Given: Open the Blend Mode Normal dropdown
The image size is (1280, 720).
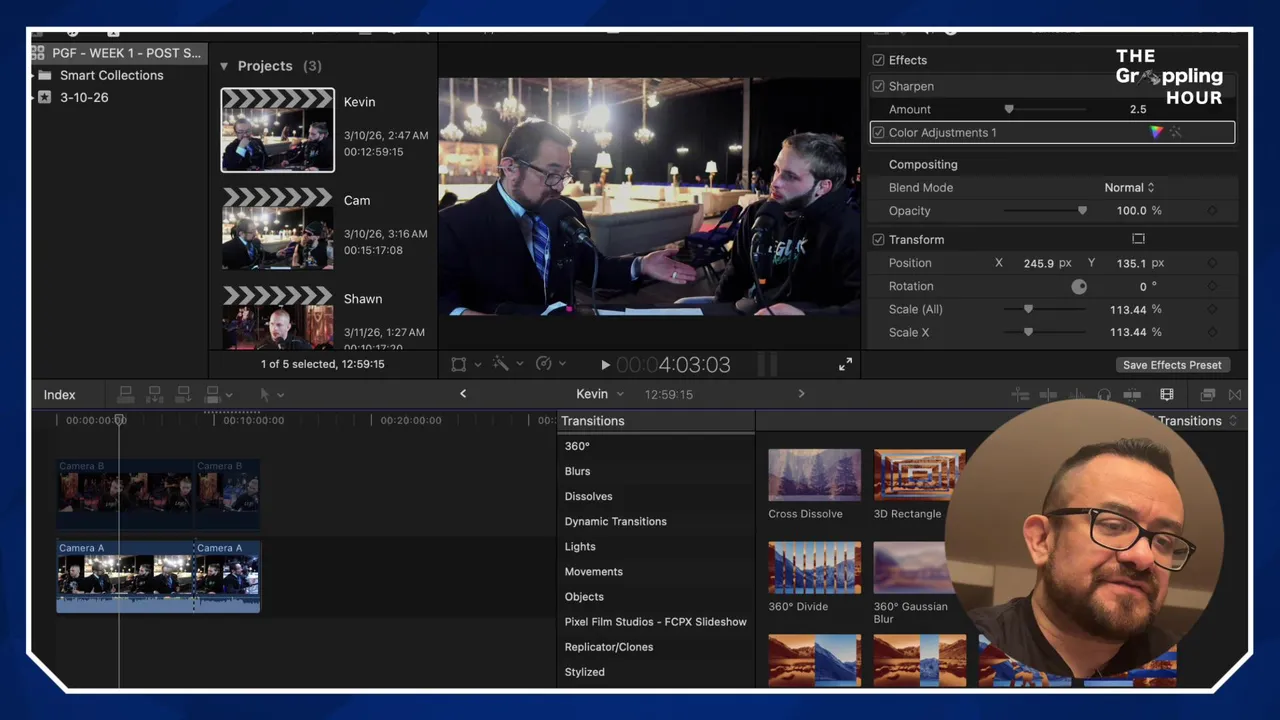Looking at the screenshot, I should (x=1129, y=187).
